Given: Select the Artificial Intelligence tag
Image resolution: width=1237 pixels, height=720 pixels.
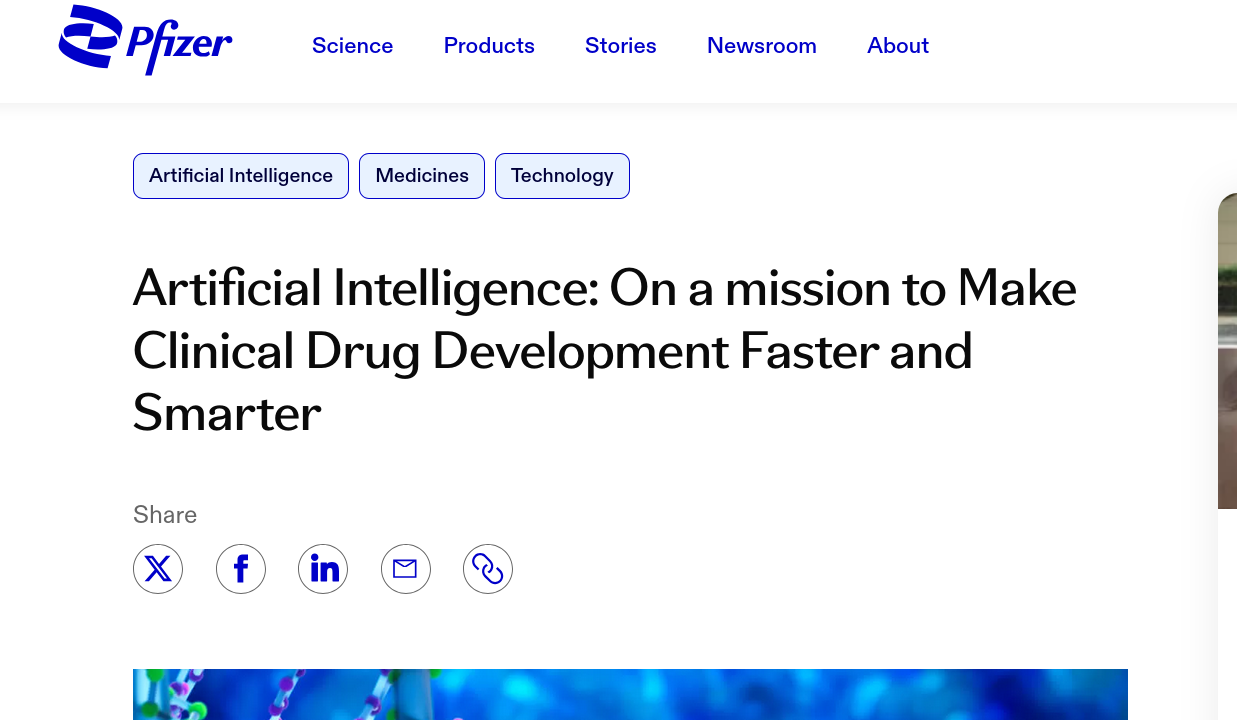Looking at the screenshot, I should (241, 176).
